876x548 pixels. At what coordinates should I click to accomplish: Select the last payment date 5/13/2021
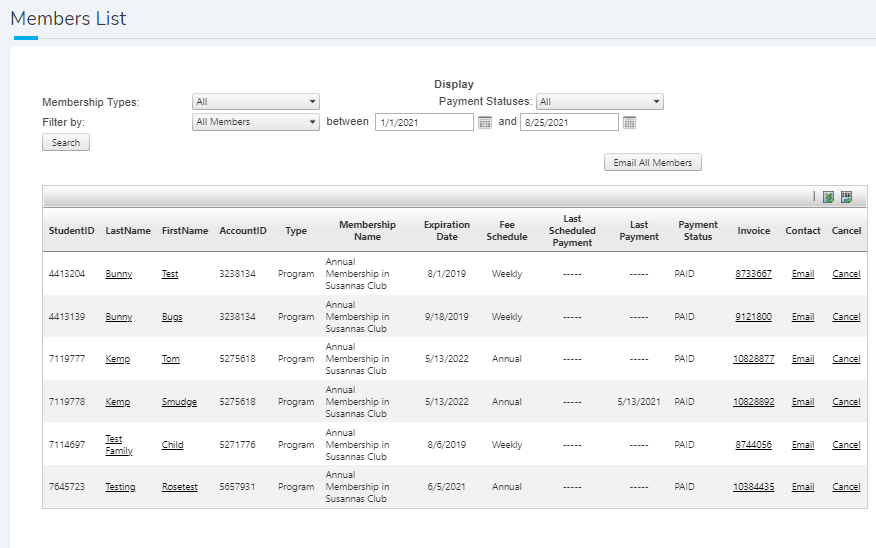[x=639, y=402]
